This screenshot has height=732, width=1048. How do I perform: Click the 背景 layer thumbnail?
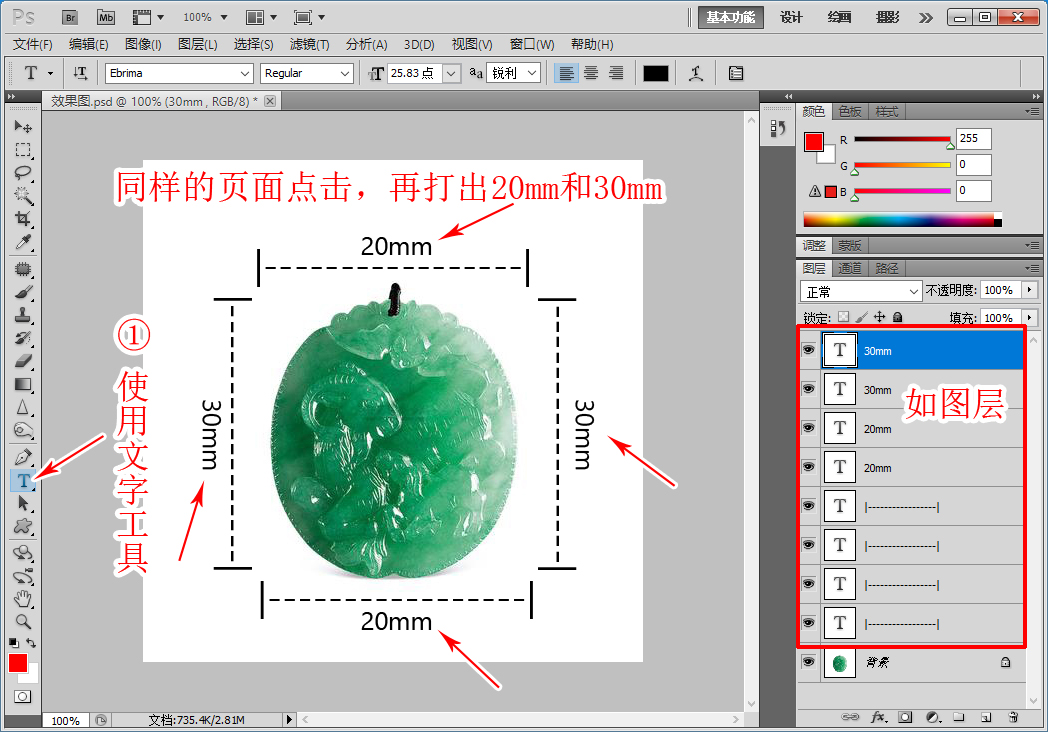click(839, 662)
